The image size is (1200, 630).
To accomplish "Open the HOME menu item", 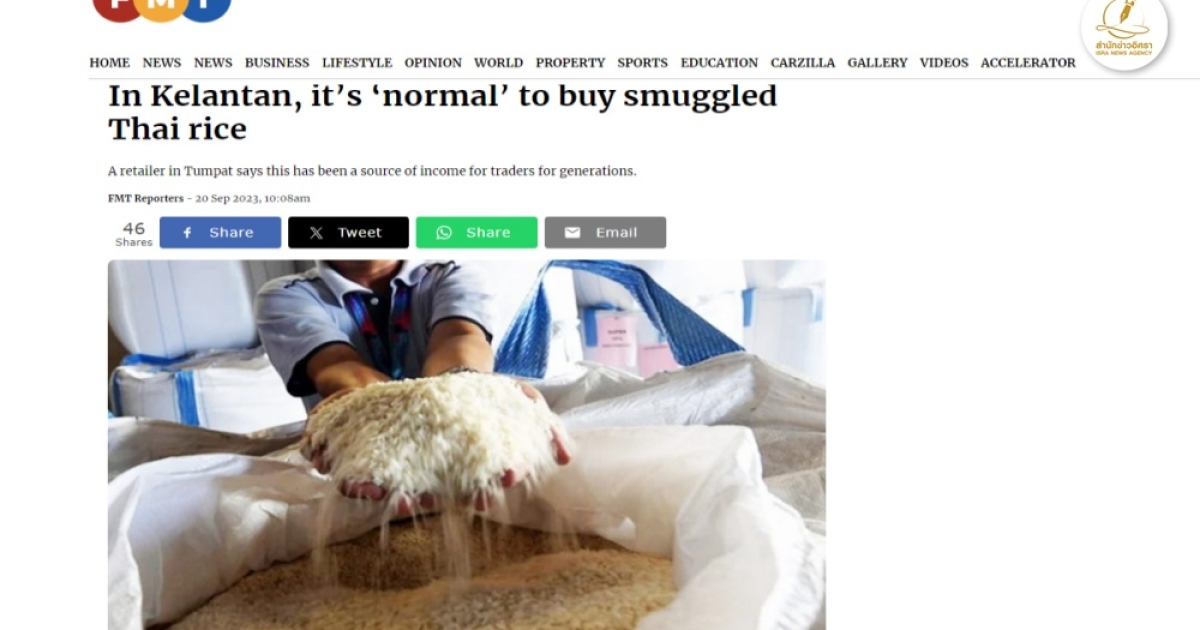I will pyautogui.click(x=110, y=63).
